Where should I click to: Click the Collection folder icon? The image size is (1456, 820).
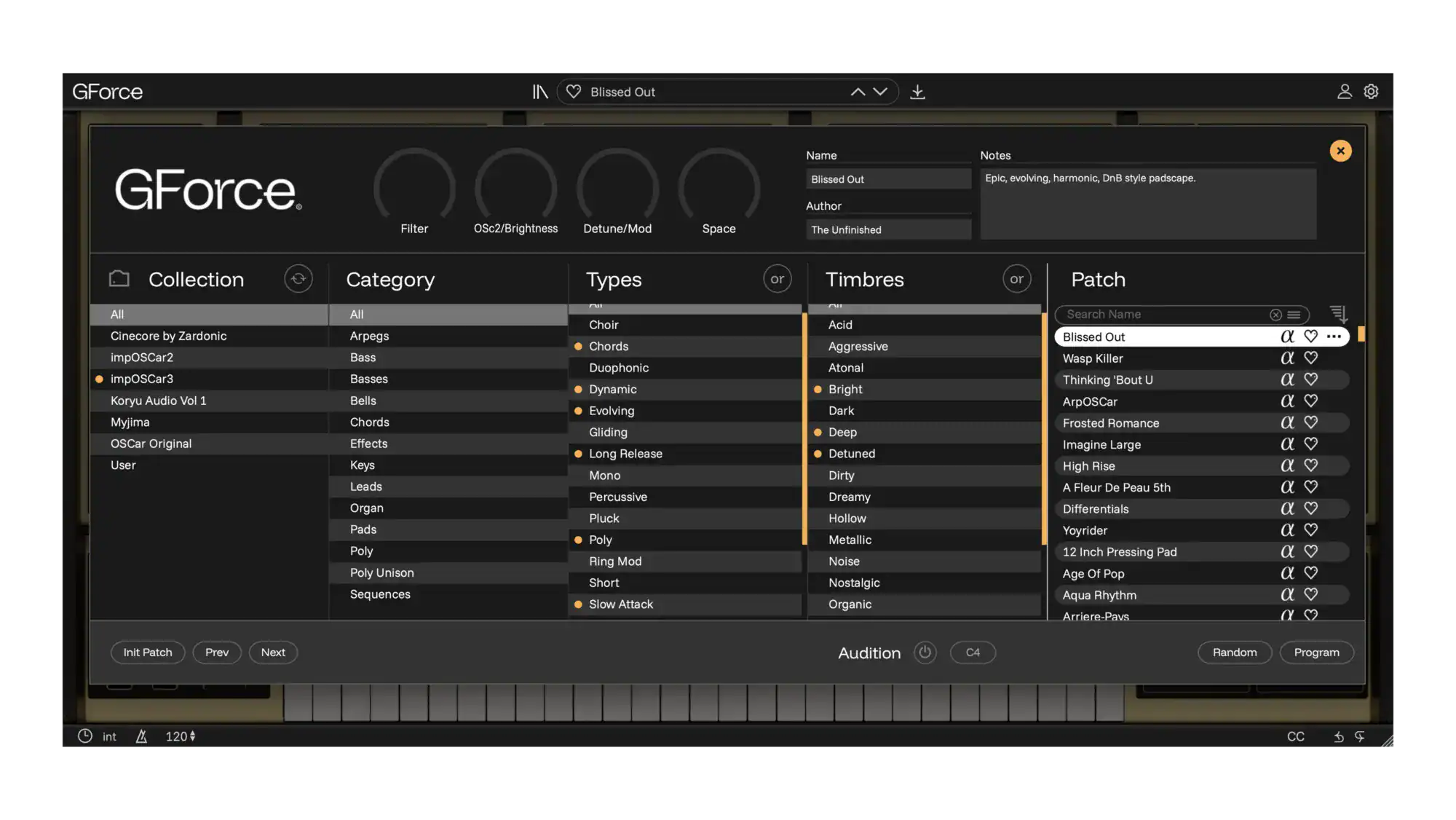coord(119,279)
